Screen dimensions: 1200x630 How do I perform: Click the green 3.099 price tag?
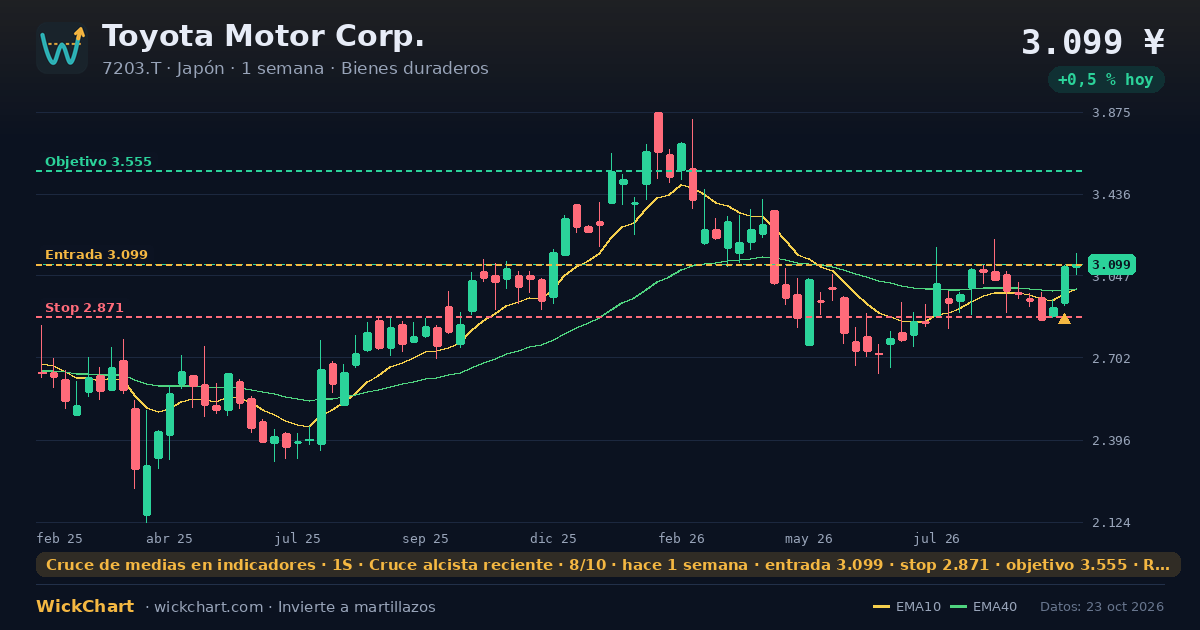click(x=1112, y=265)
